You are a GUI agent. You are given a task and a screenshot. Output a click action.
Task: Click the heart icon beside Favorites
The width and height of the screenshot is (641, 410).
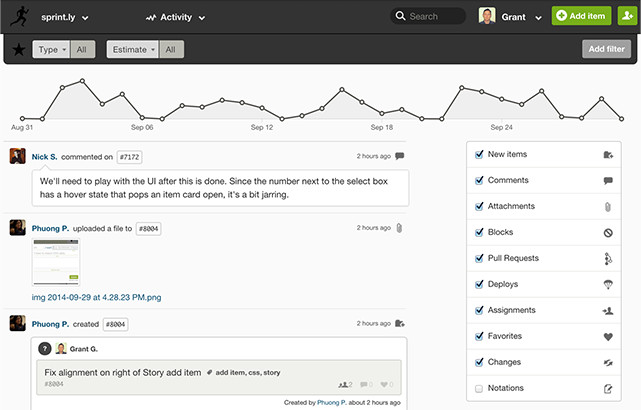pyautogui.click(x=608, y=337)
